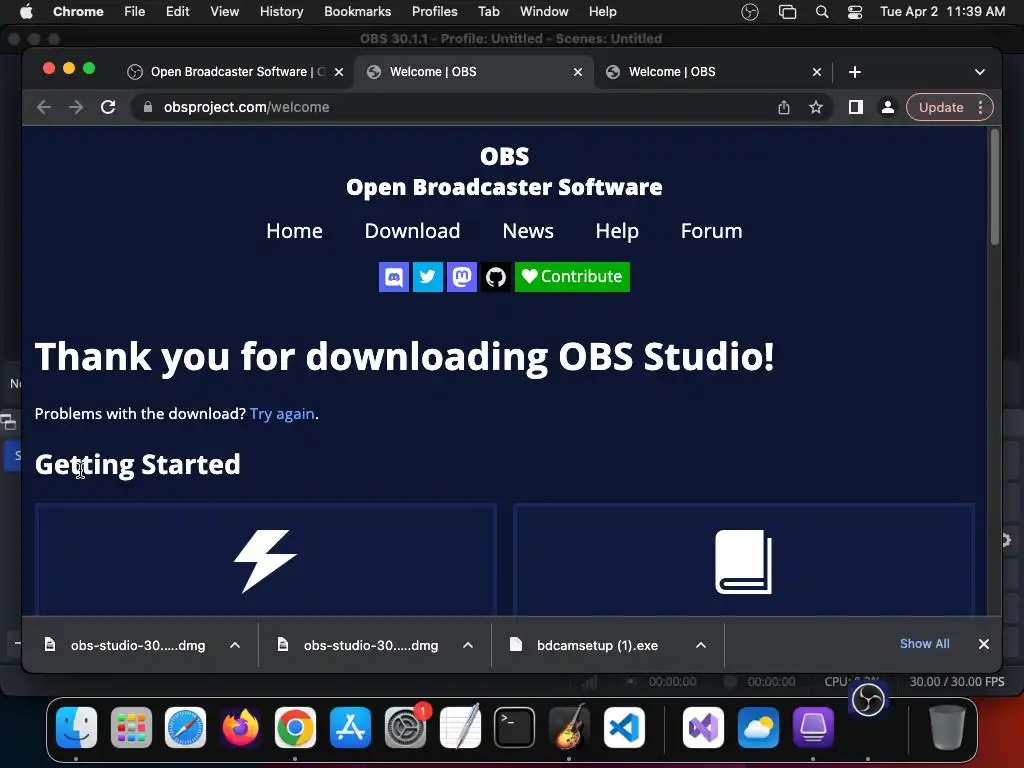Launch Safari from the Dock
Screen dimensions: 1024x768
click(x=185, y=728)
